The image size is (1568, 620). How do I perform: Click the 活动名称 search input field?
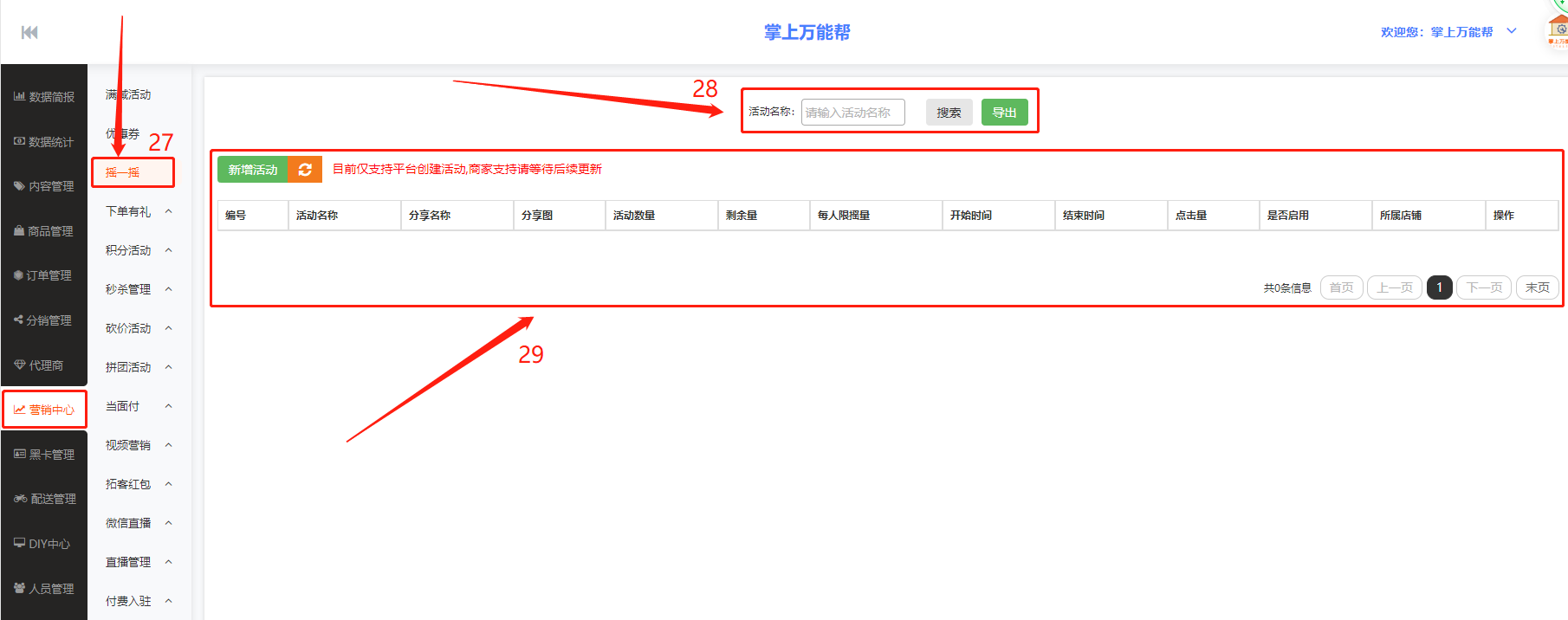point(852,113)
